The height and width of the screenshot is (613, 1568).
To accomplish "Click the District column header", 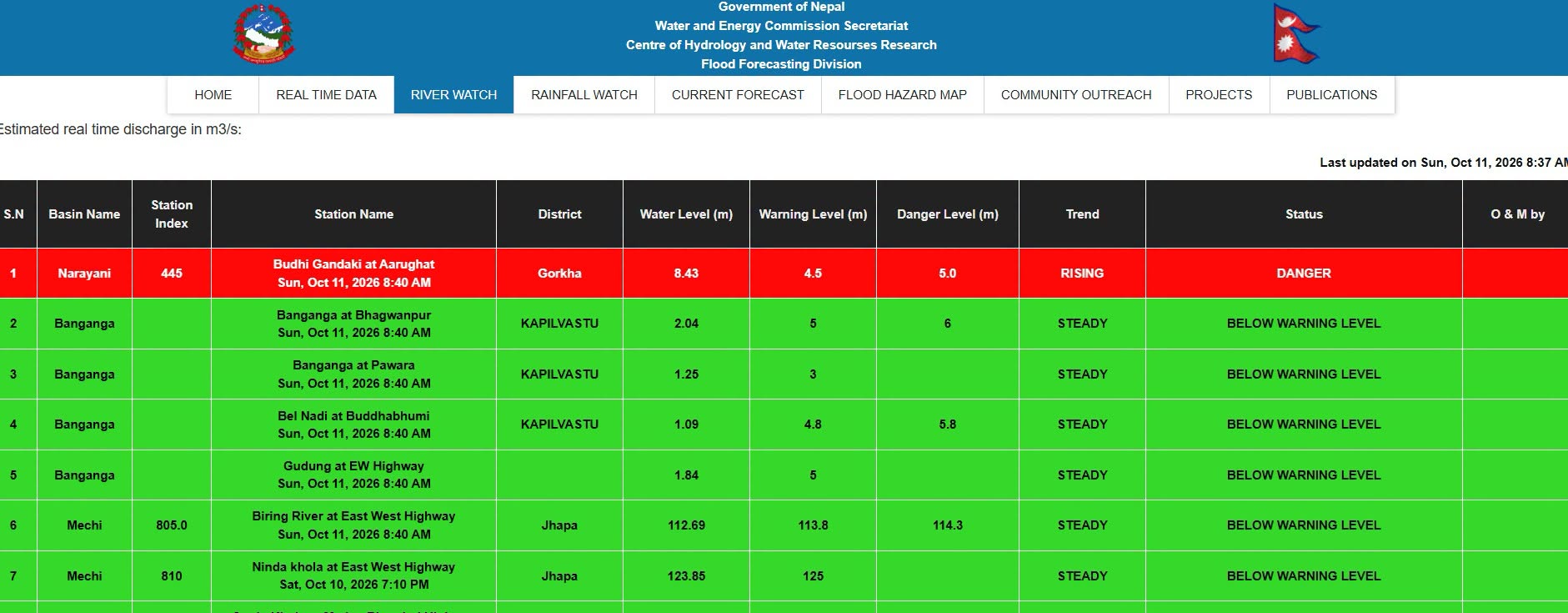I will coord(559,214).
